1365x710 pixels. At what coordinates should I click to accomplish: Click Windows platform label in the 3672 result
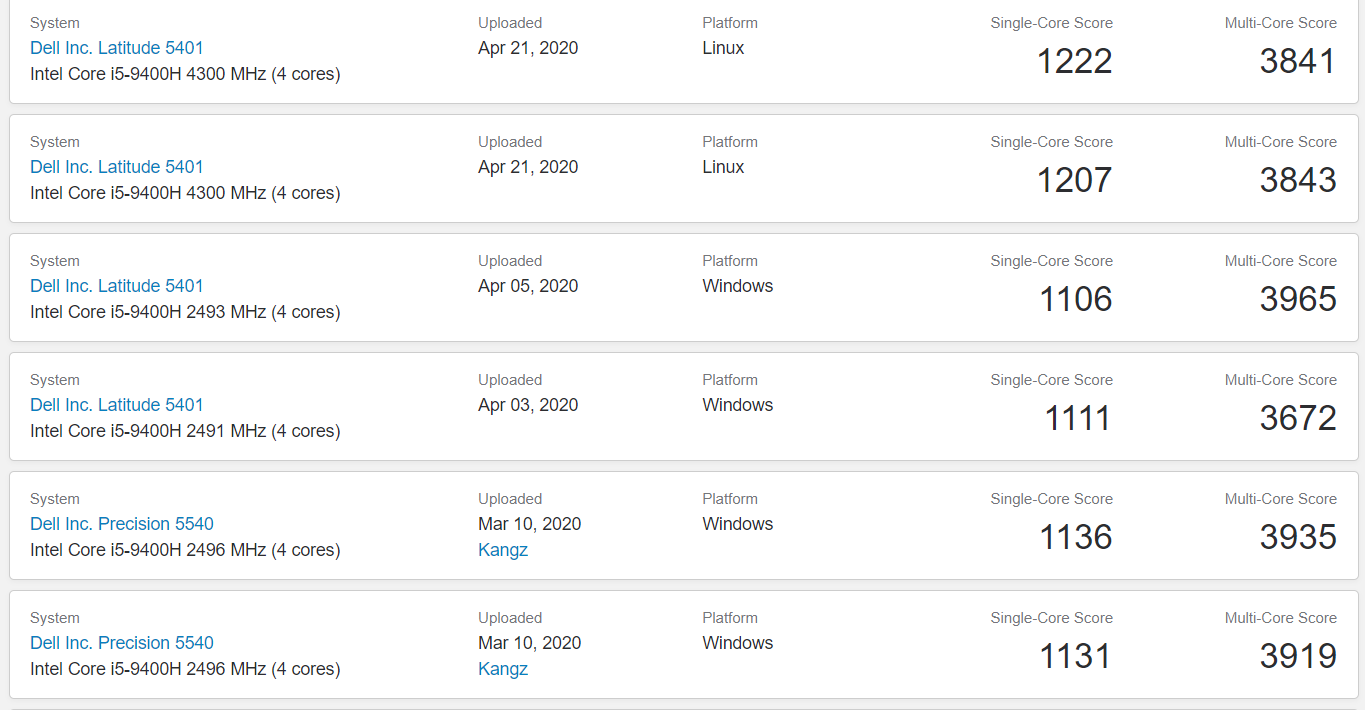[x=738, y=405]
